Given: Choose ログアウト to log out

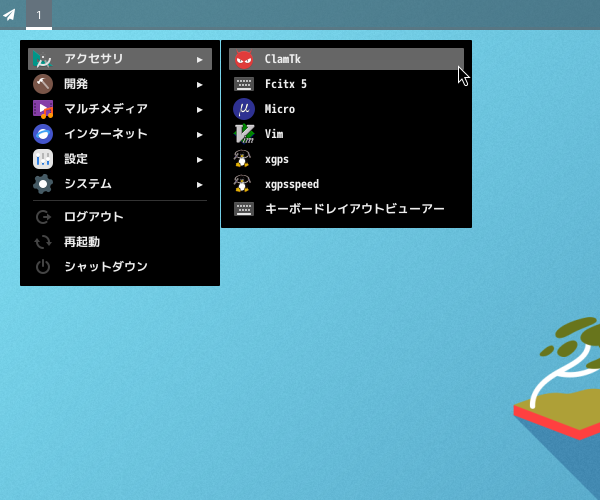Looking at the screenshot, I should [x=120, y=217].
